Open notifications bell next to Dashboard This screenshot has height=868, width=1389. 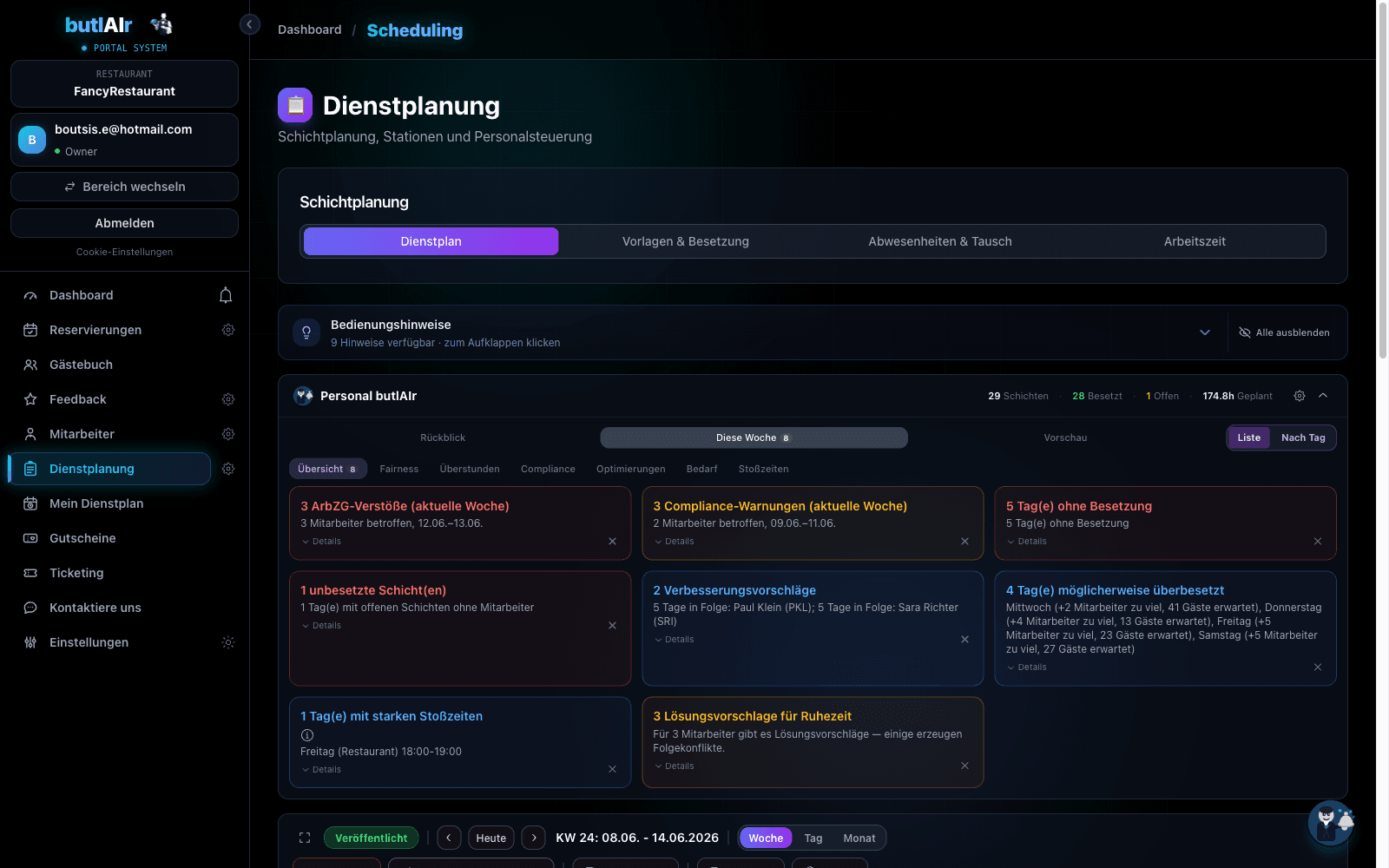pyautogui.click(x=226, y=295)
